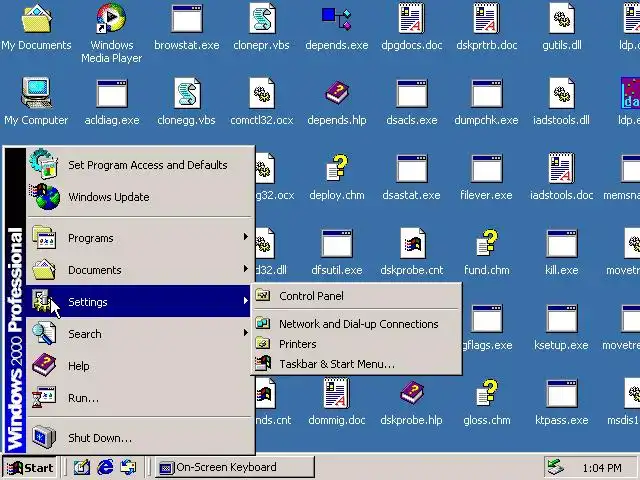Expand the Programs submenu arrow

point(245,237)
